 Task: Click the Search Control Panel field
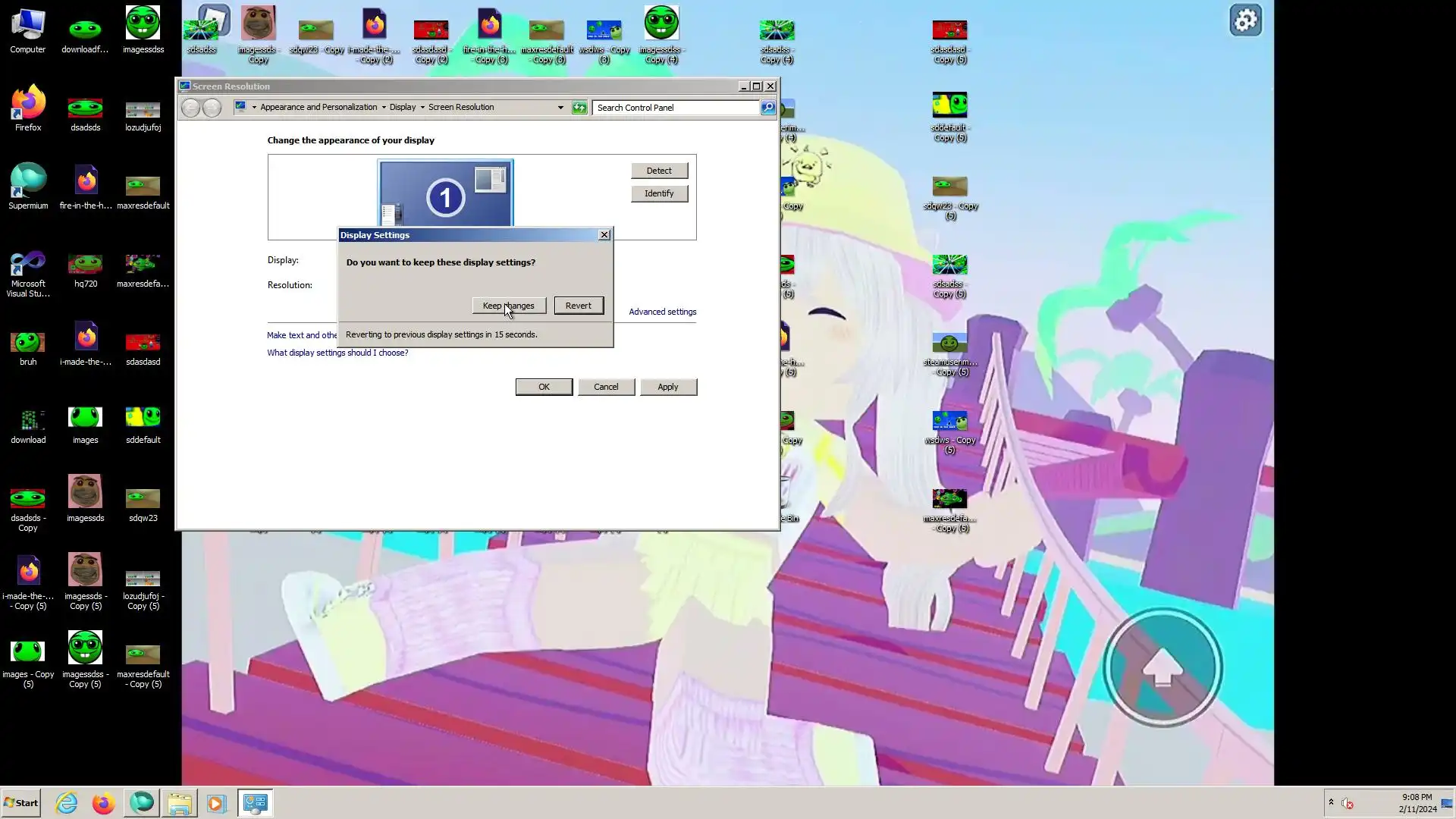tap(675, 108)
